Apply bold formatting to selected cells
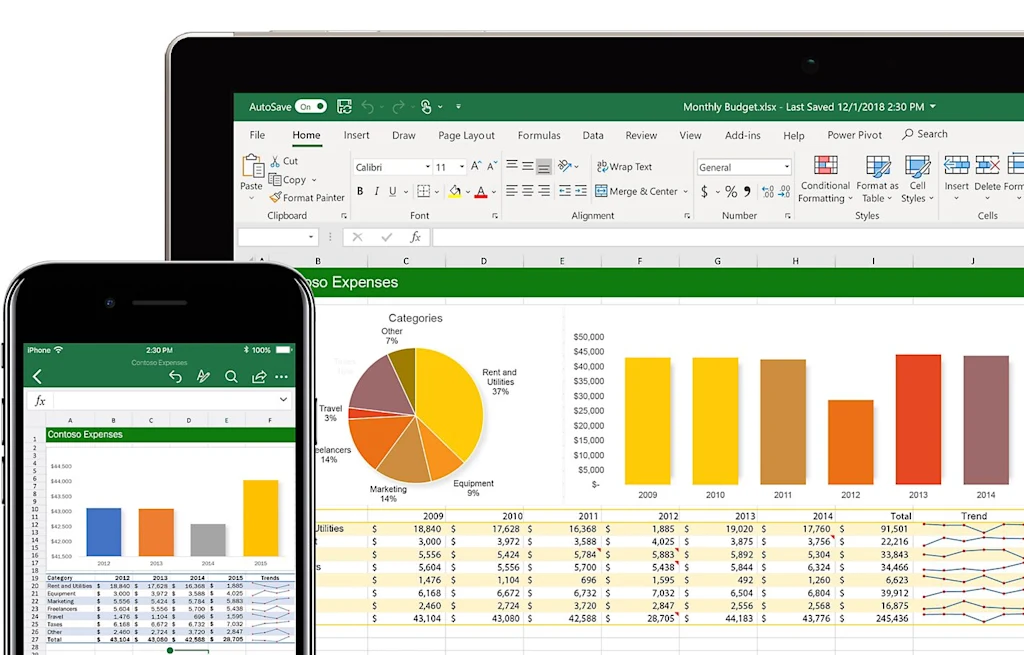 tap(360, 191)
